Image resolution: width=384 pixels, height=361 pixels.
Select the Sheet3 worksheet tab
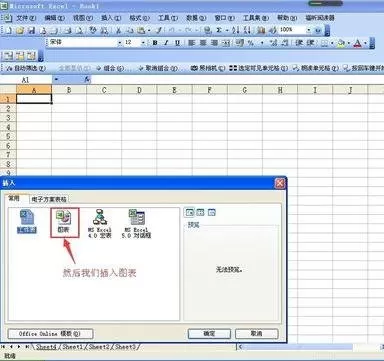coord(125,347)
